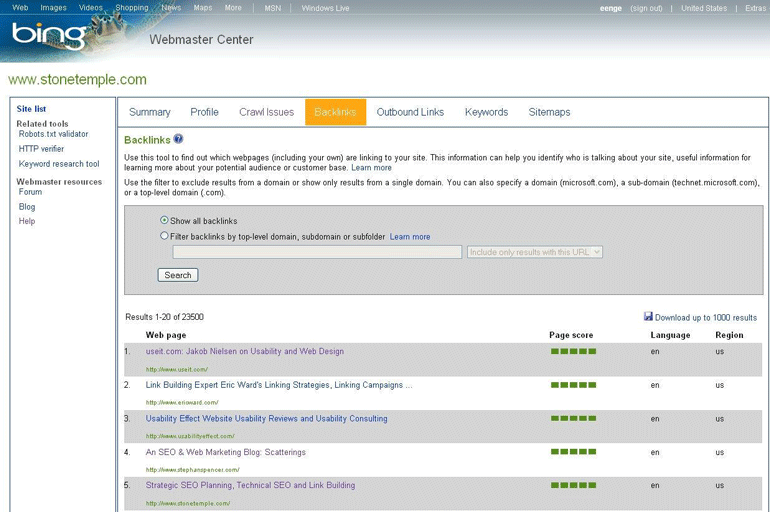Click the backlink filter URL field

click(x=317, y=252)
